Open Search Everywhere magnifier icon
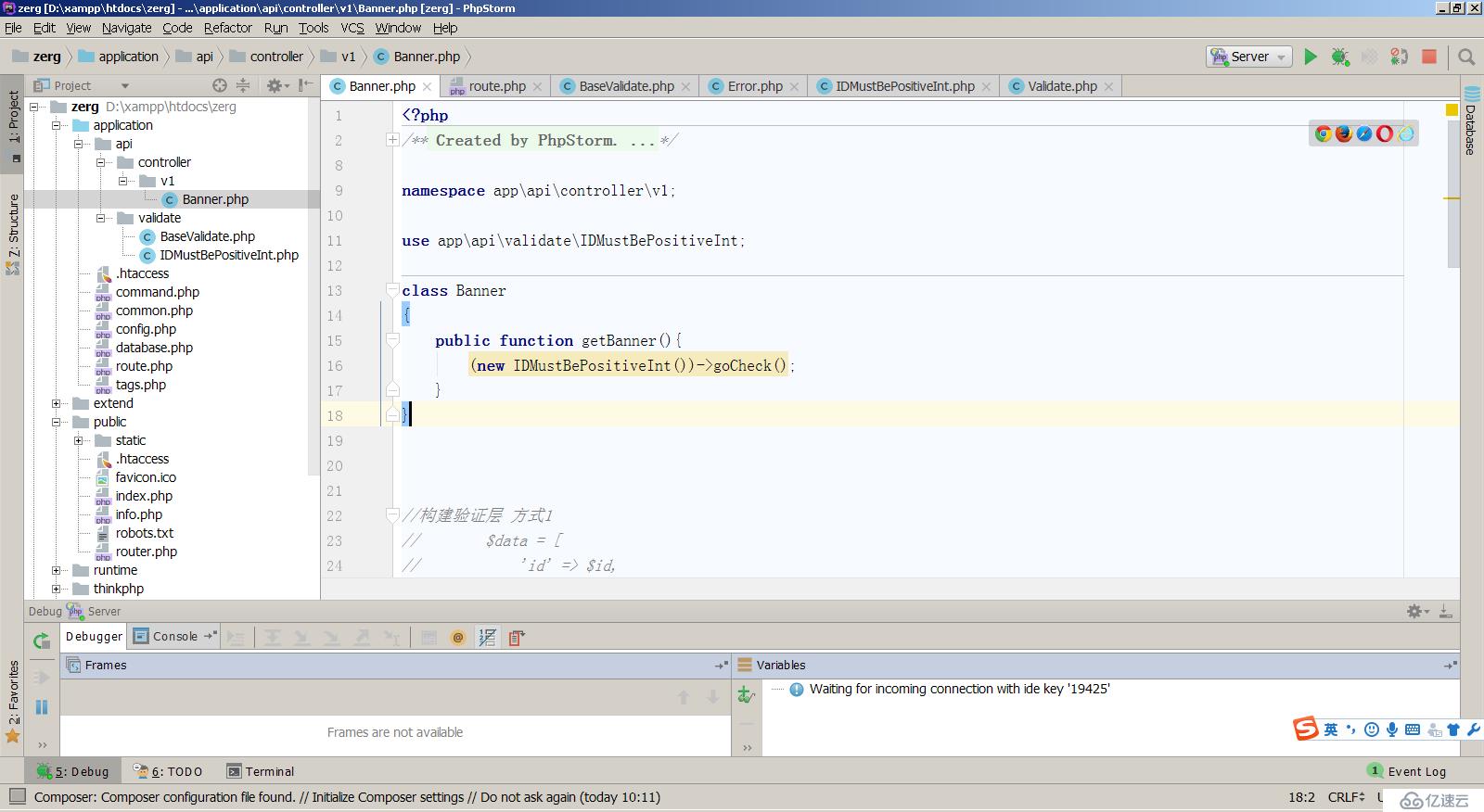The image size is (1484, 812). click(x=1466, y=57)
